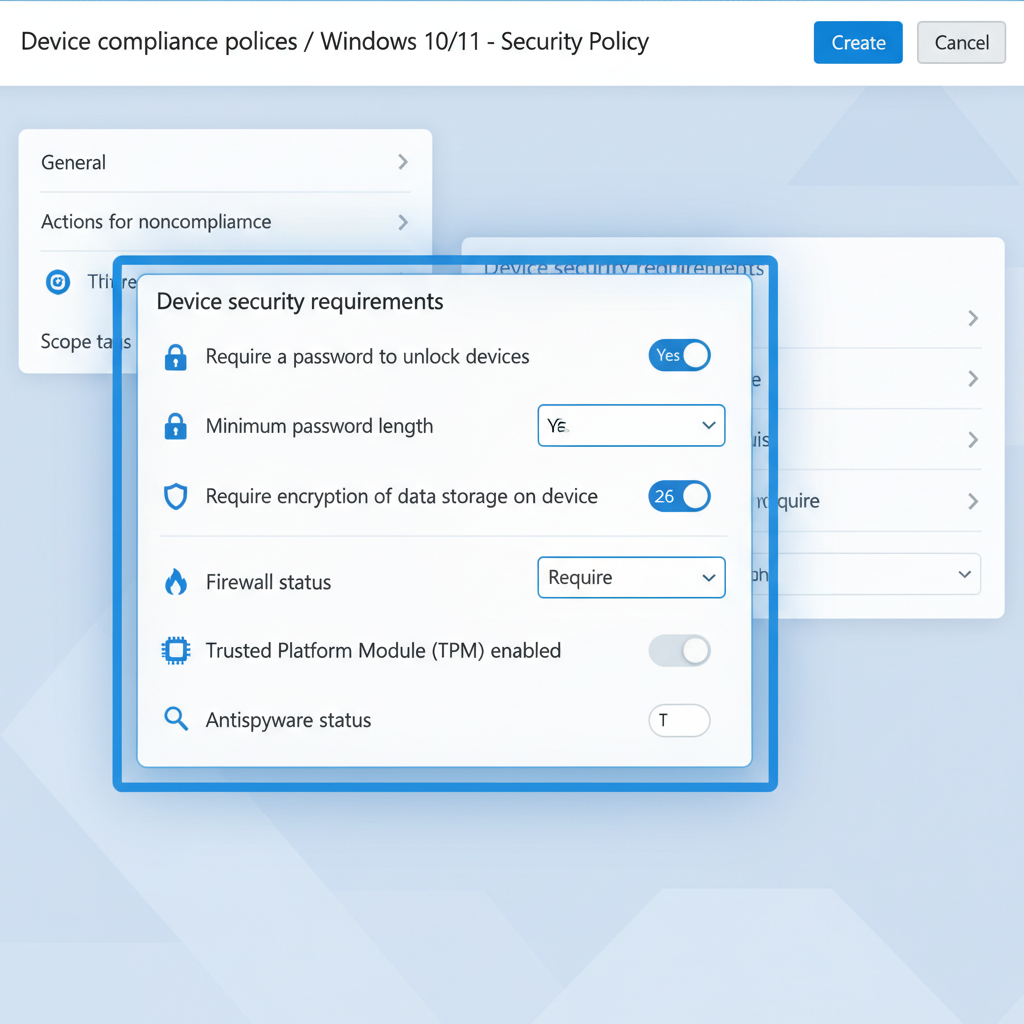Click lock icon beside Require a password
This screenshot has width=1024, height=1024.
(x=175, y=357)
